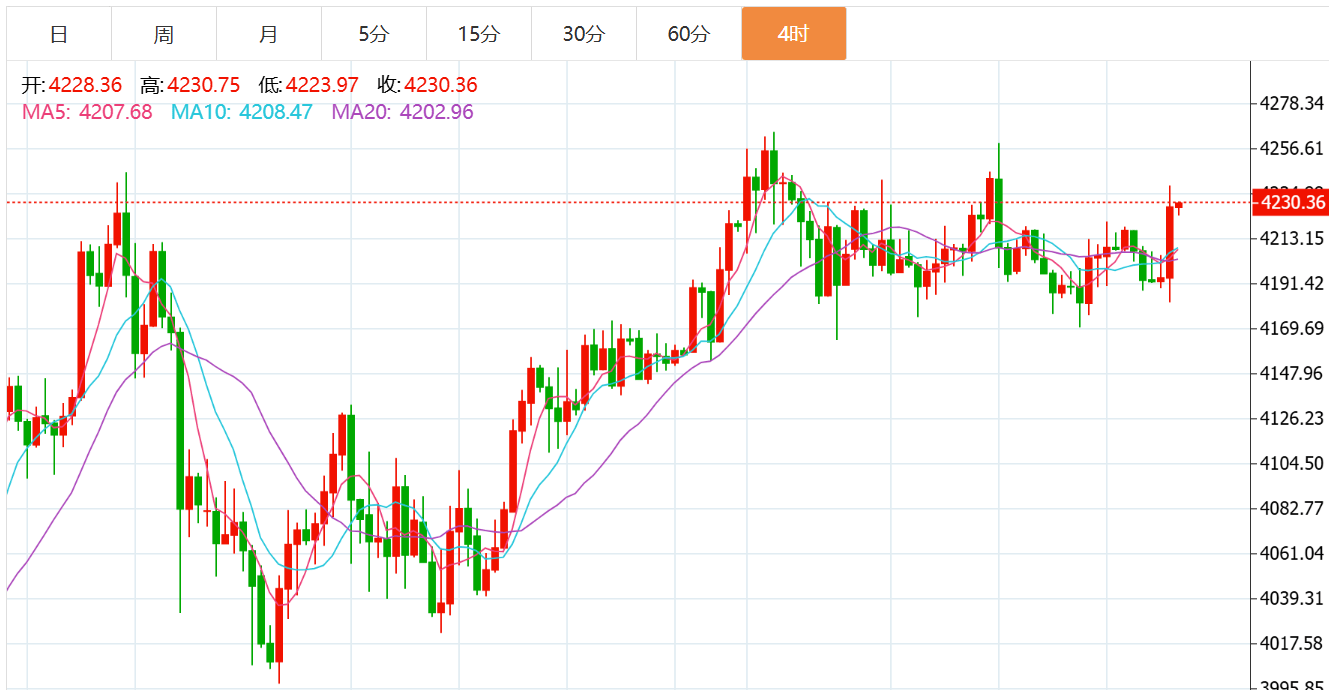Choose the 15分 timeframe tab
The height and width of the screenshot is (690, 1329).
click(479, 34)
